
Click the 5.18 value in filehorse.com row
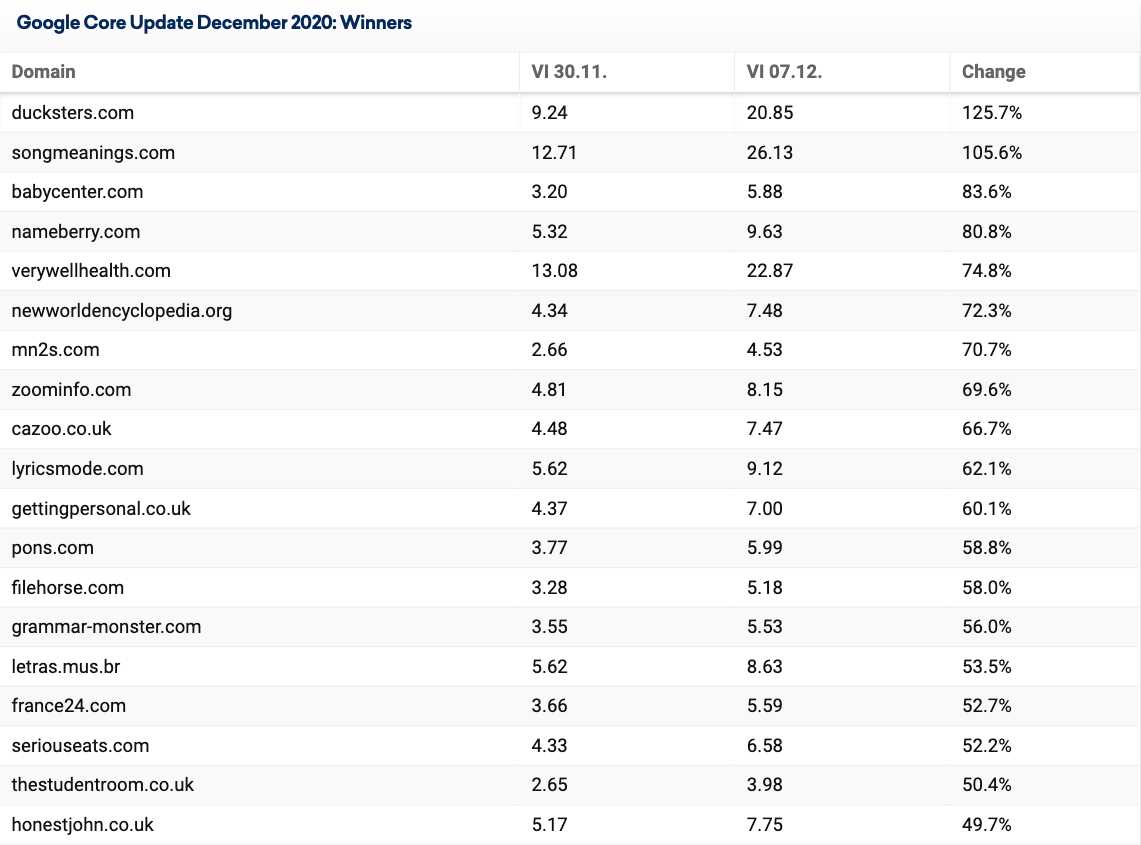coord(765,587)
